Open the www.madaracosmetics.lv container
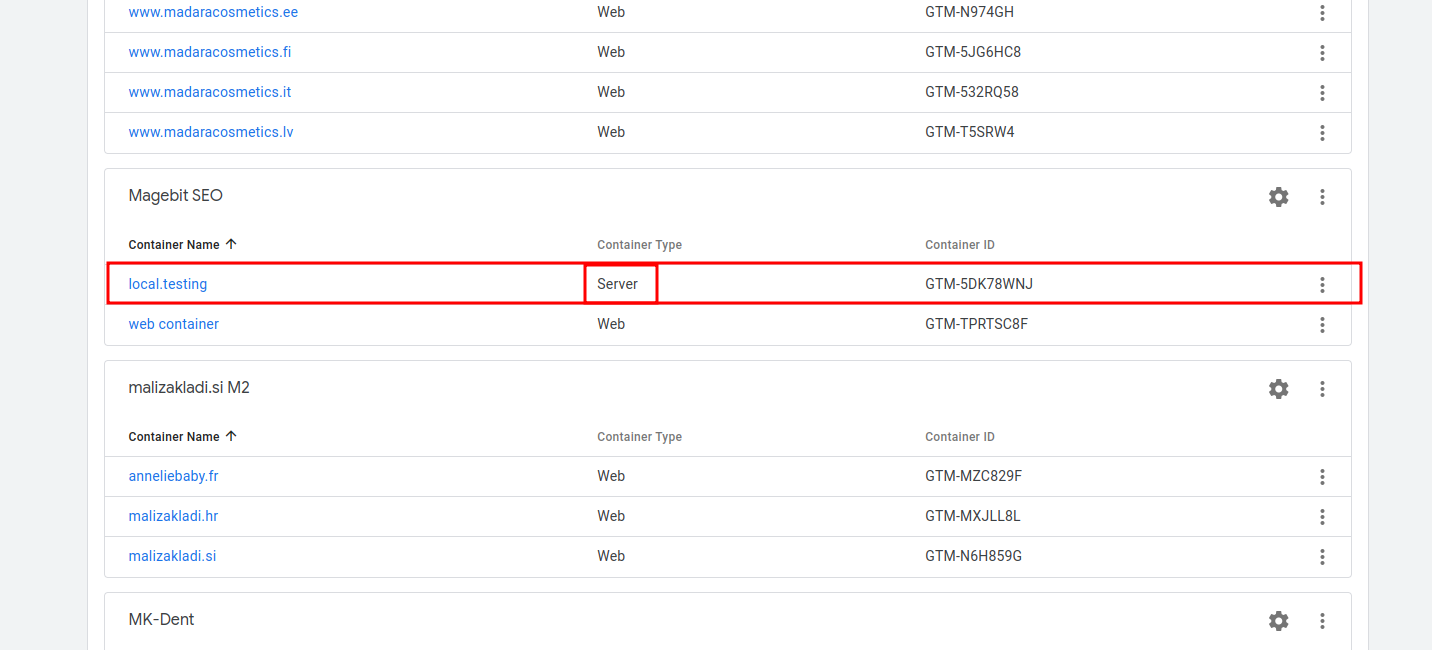Image resolution: width=1432 pixels, height=650 pixels. point(210,131)
